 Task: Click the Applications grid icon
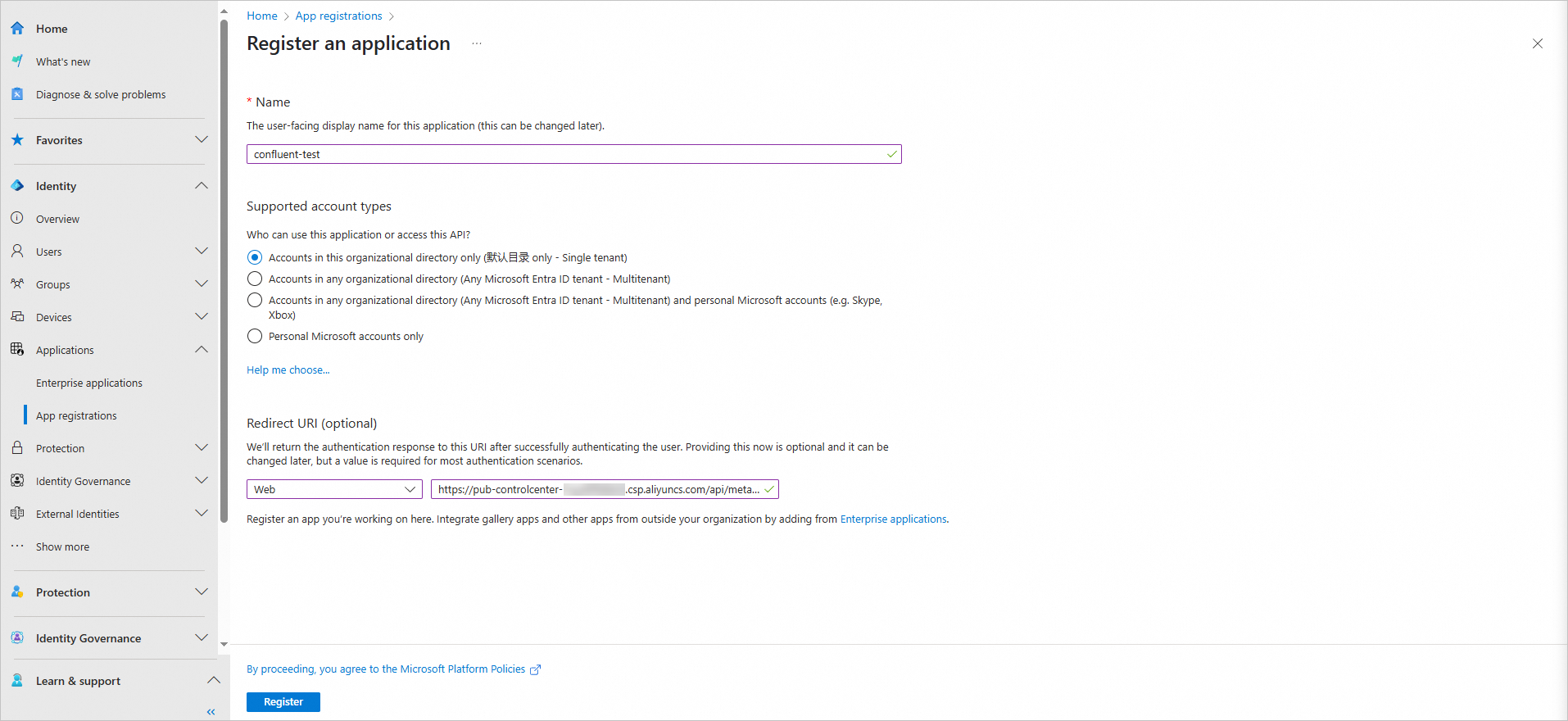(x=17, y=349)
